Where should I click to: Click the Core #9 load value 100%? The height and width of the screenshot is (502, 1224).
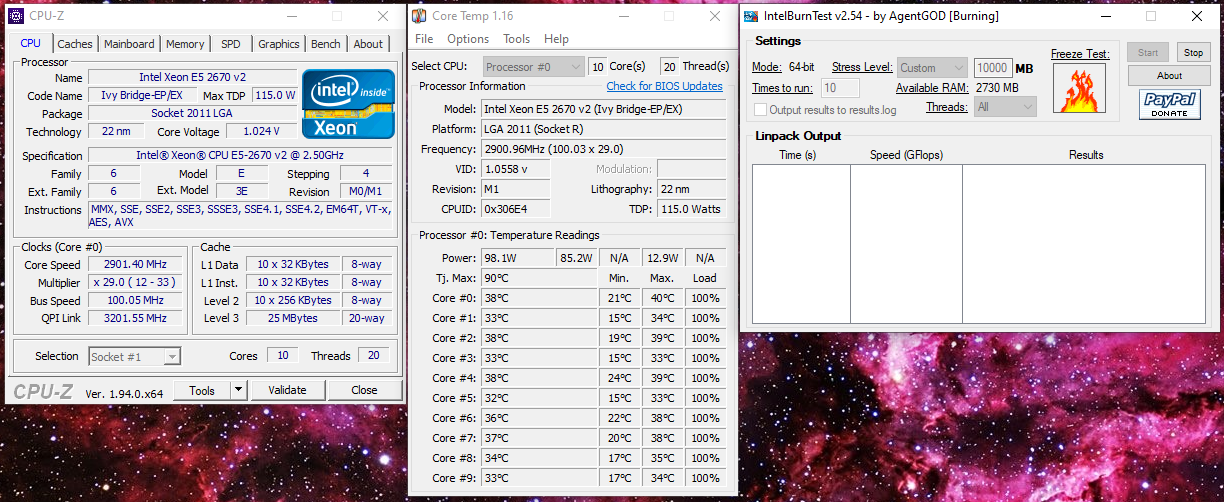705,478
